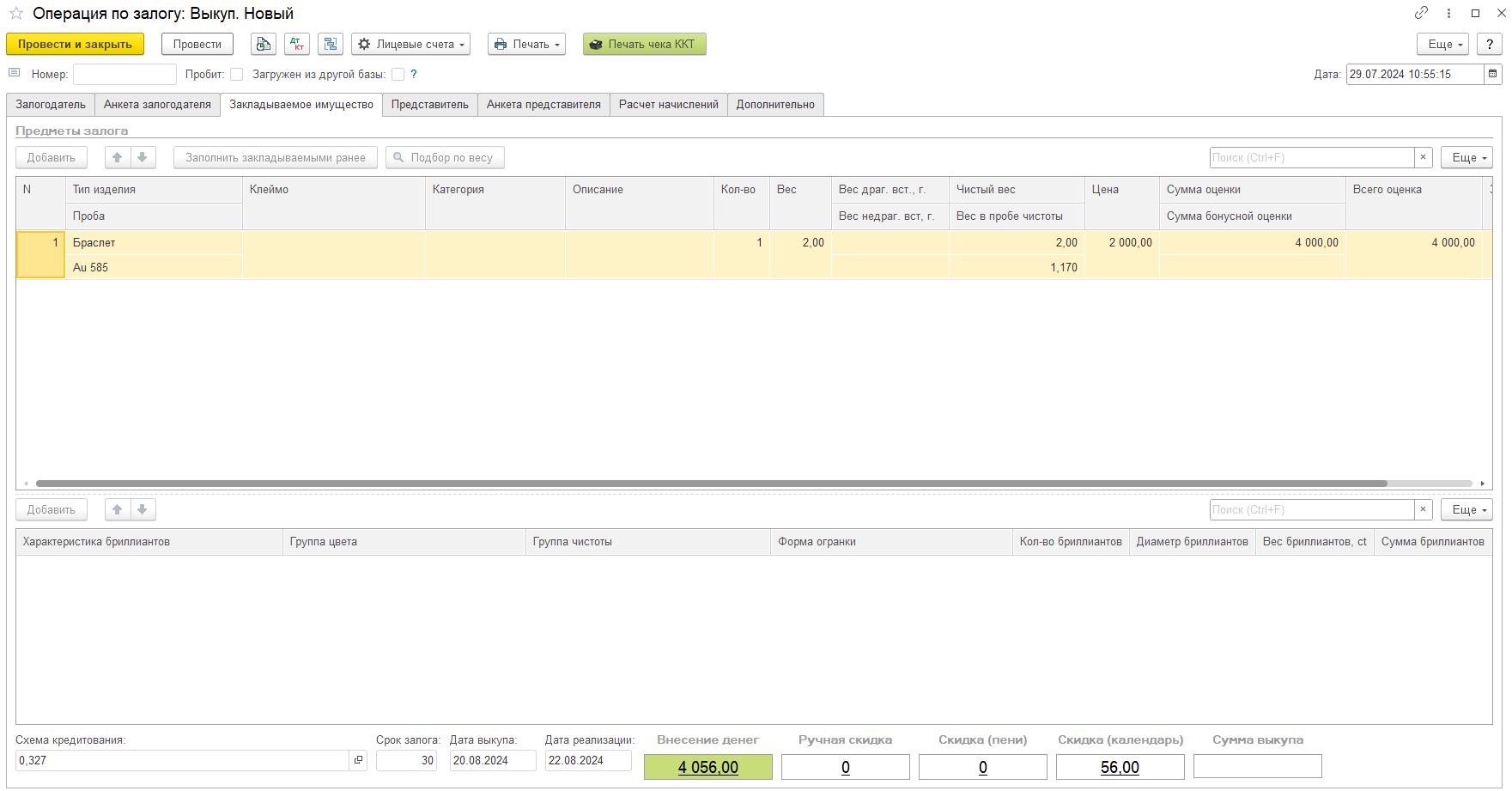Open the document movements report icon
The height and width of the screenshot is (791, 1512).
coord(264,44)
